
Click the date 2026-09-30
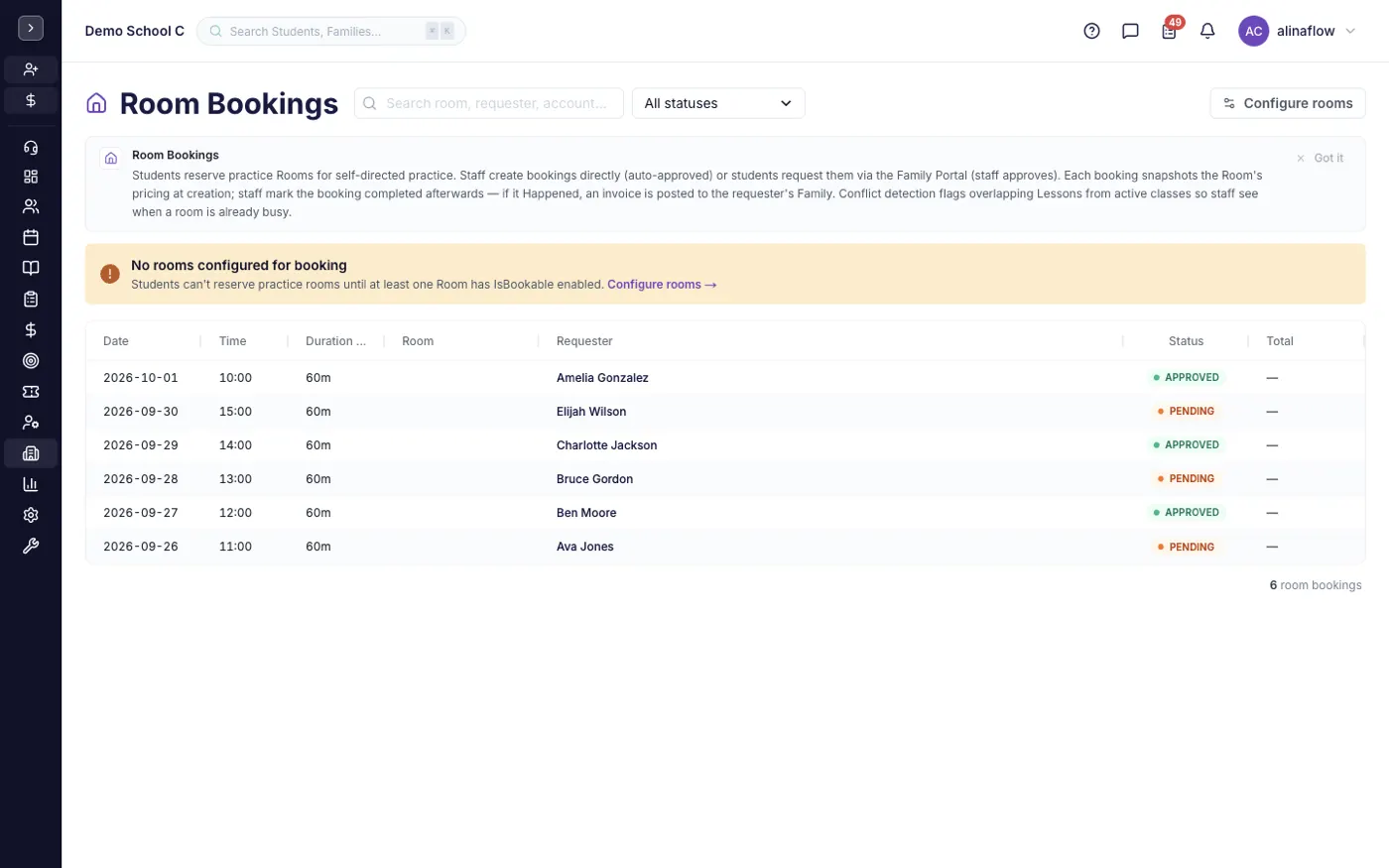click(x=141, y=411)
